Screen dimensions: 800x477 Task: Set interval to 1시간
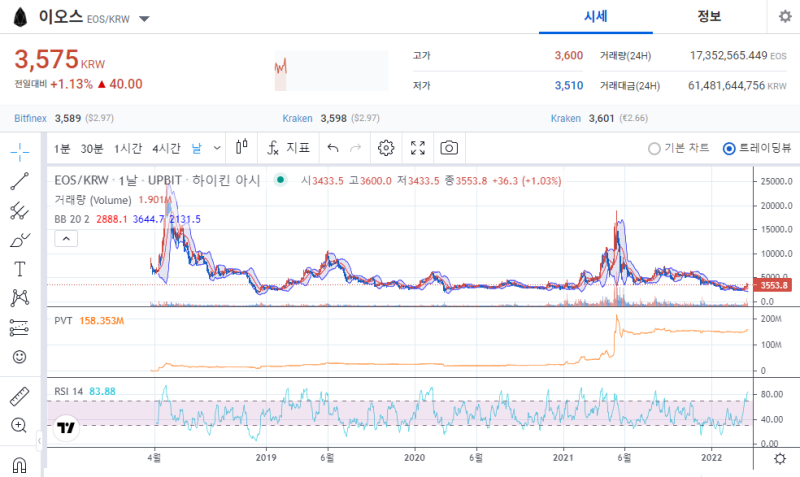tap(128, 148)
